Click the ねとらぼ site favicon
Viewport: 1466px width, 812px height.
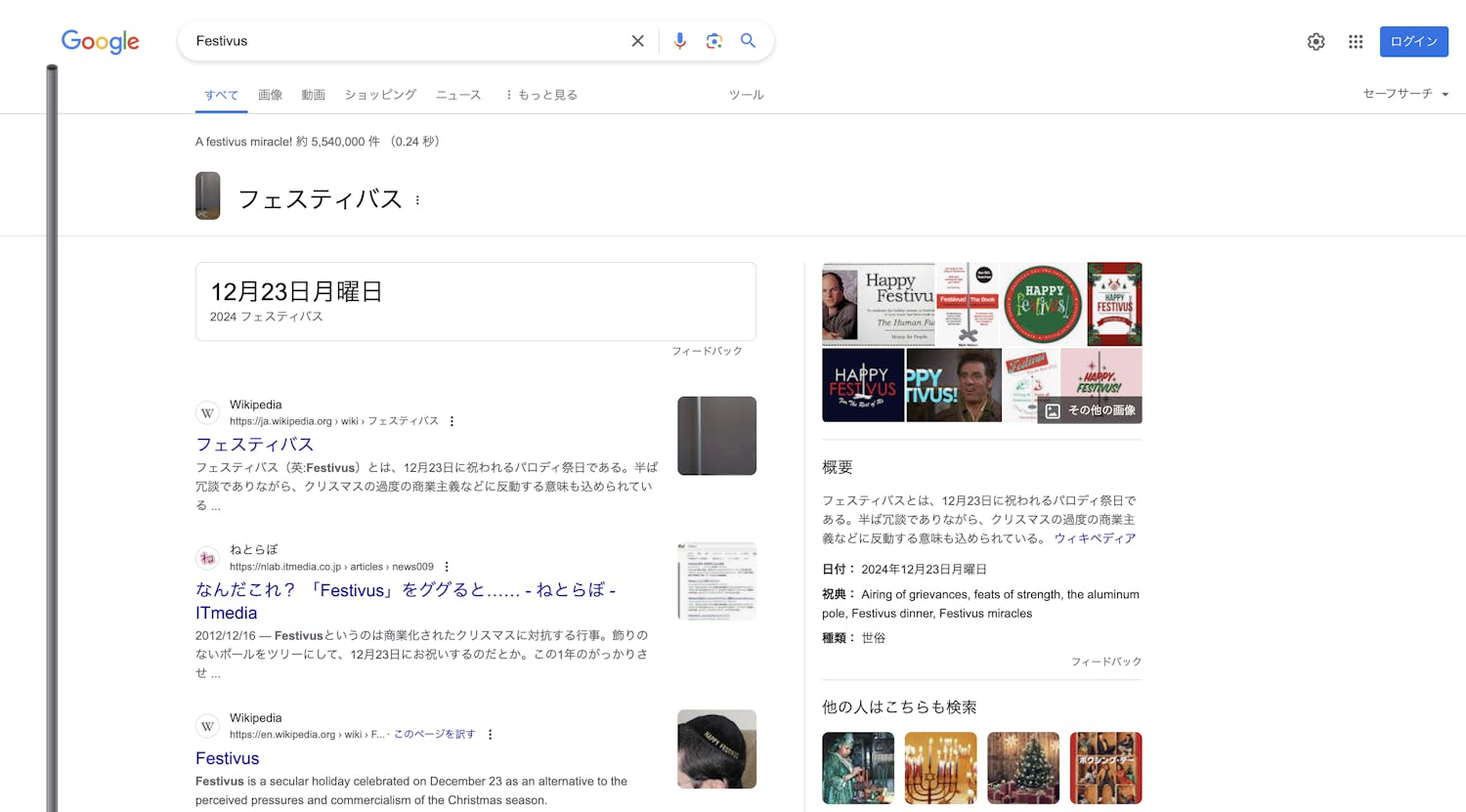[207, 558]
